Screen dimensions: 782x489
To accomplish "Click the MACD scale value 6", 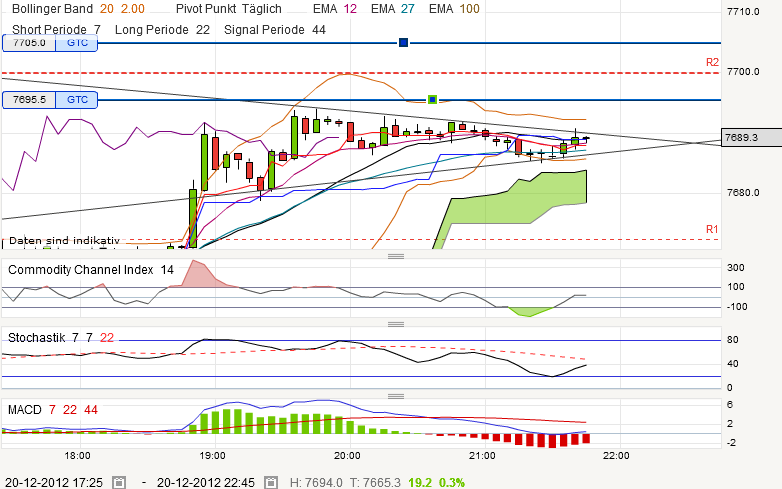I will click(730, 405).
